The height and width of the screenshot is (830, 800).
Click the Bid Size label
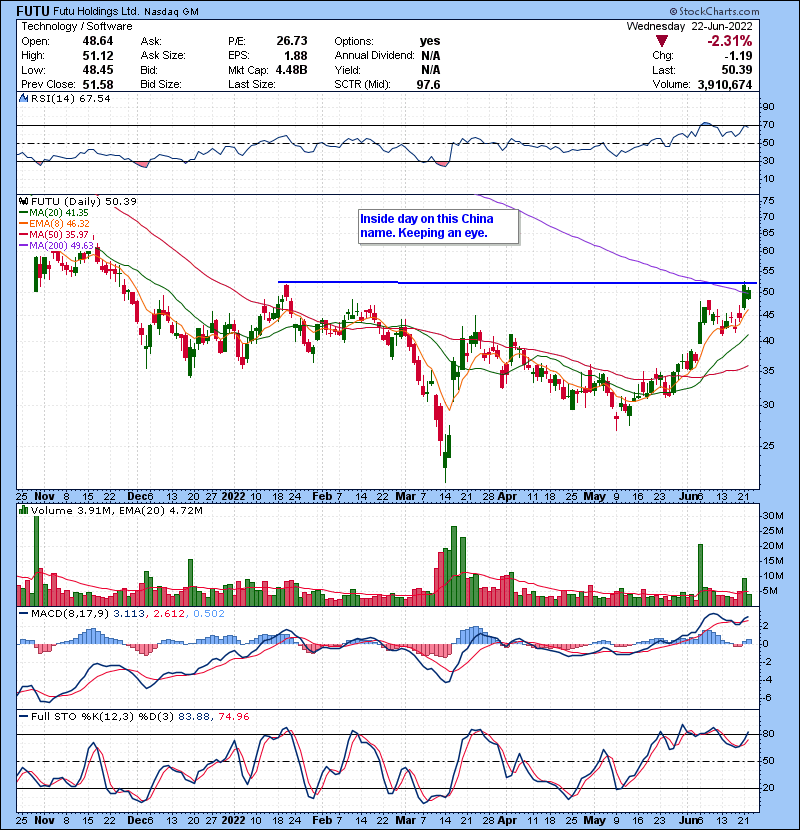click(161, 84)
